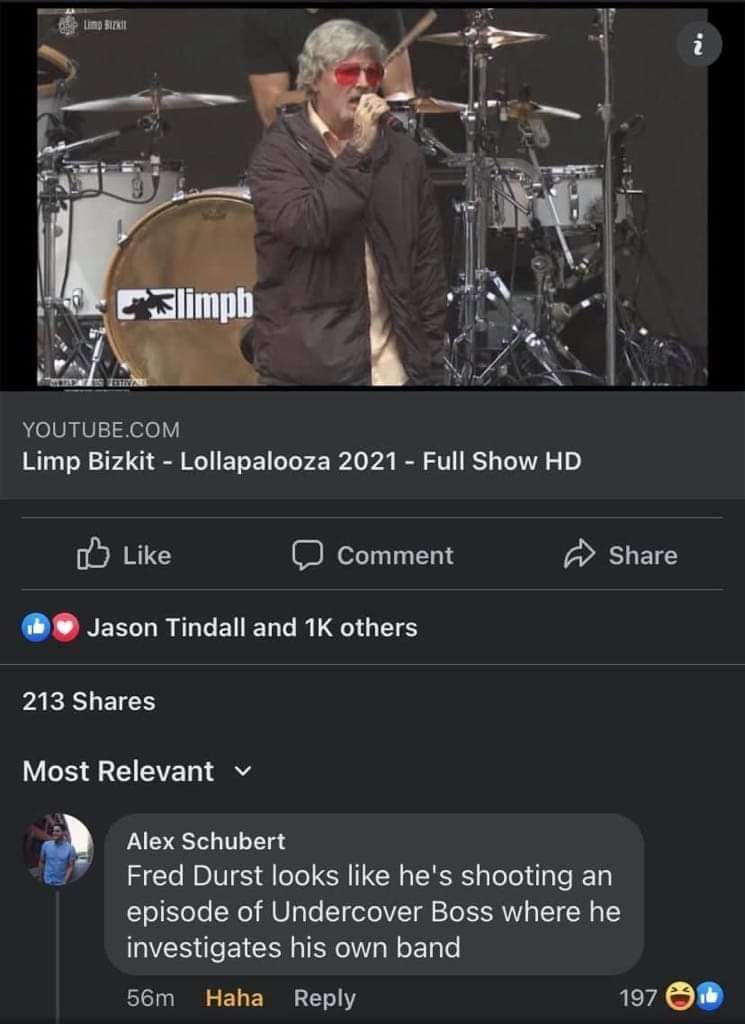Open the "Limp Bizkit - Lollapalooza 2021" title link

point(301,462)
